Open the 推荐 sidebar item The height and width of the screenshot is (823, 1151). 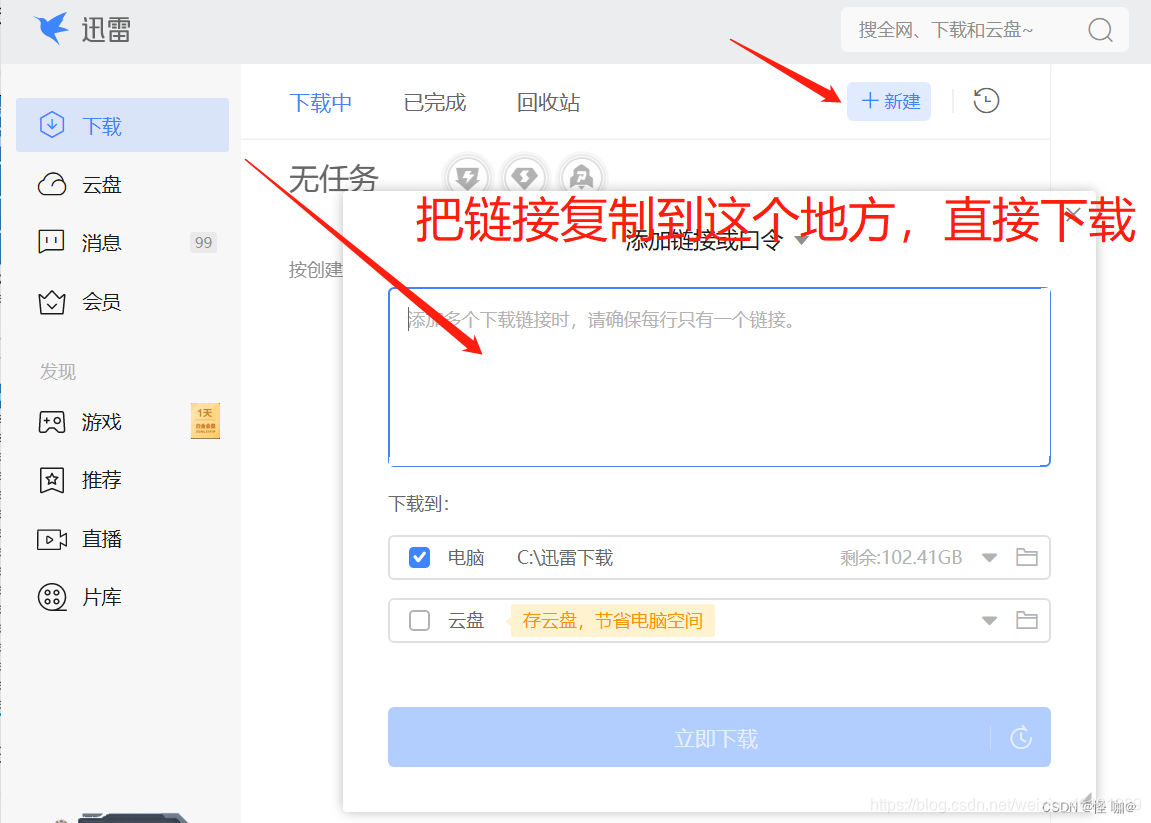123,480
